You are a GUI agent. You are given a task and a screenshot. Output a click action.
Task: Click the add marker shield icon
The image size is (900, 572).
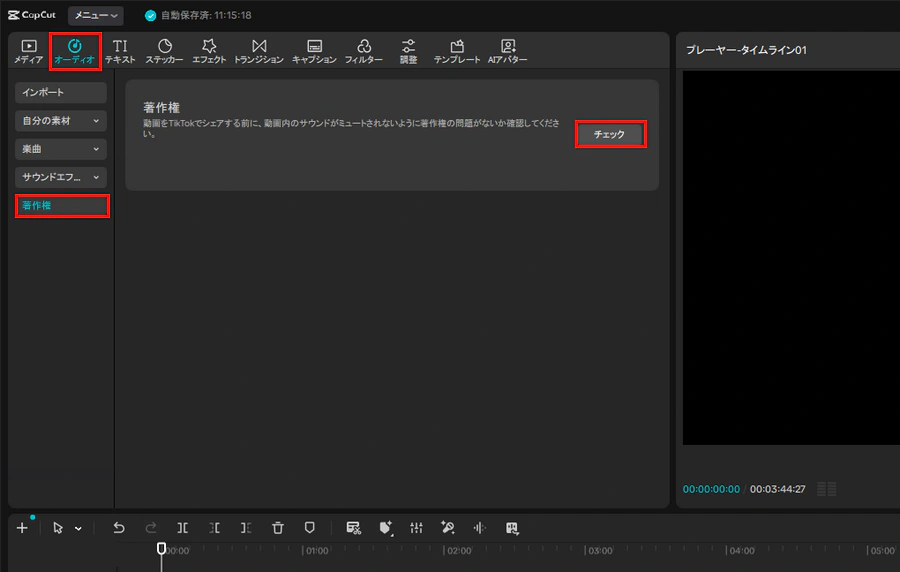coord(309,528)
